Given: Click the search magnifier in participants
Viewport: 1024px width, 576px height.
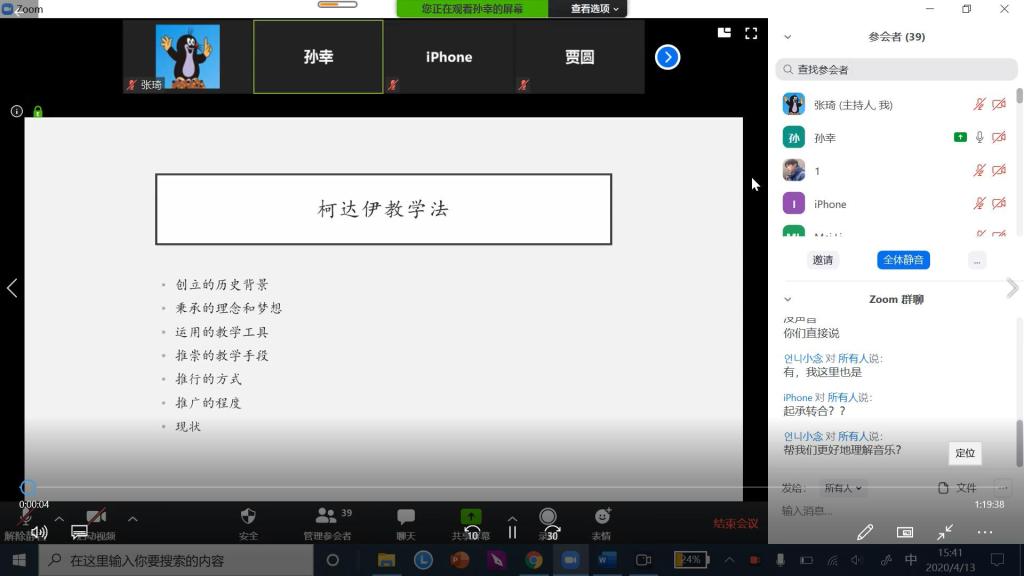Looking at the screenshot, I should pos(788,69).
